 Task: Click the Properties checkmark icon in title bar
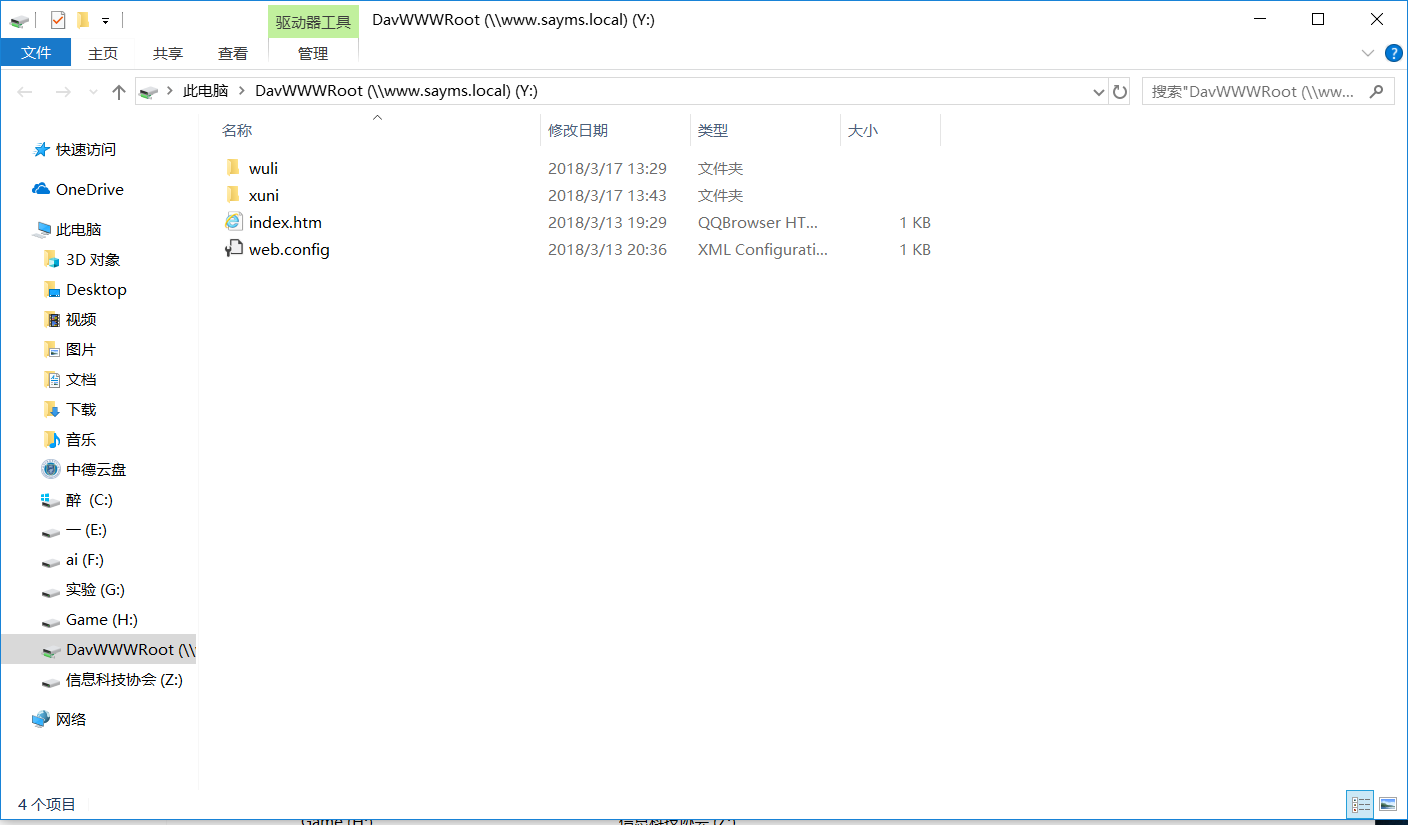(x=58, y=19)
